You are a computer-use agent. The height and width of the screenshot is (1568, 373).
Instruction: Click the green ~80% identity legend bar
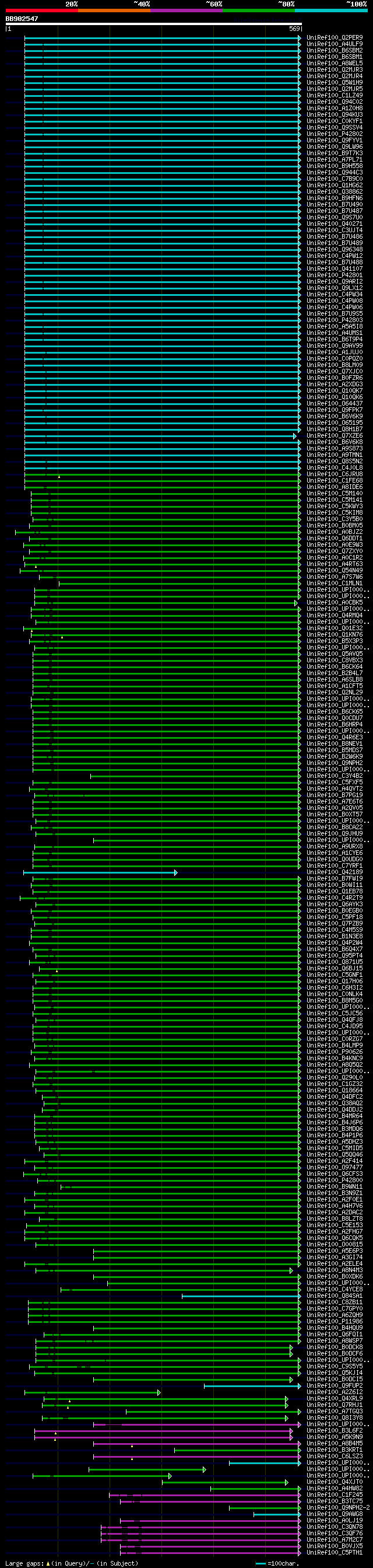pos(259,11)
